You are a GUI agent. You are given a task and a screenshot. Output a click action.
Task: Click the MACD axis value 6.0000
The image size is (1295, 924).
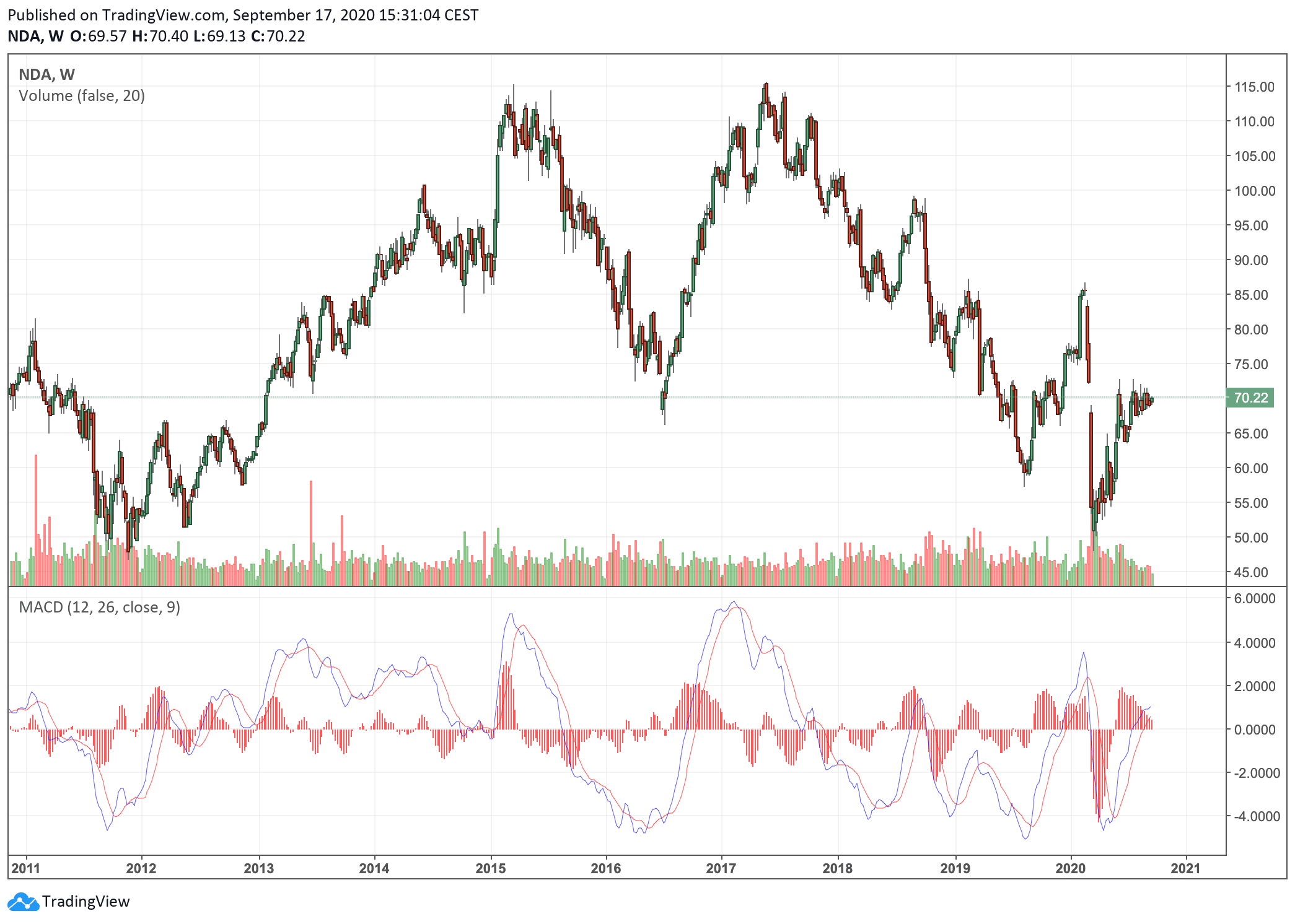click(x=1255, y=598)
